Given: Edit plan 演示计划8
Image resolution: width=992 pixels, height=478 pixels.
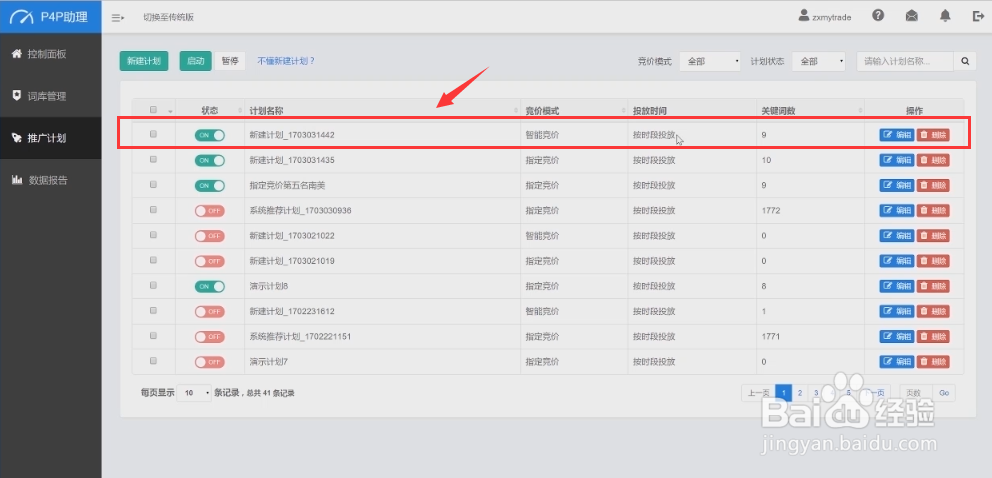Looking at the screenshot, I should coord(896,286).
